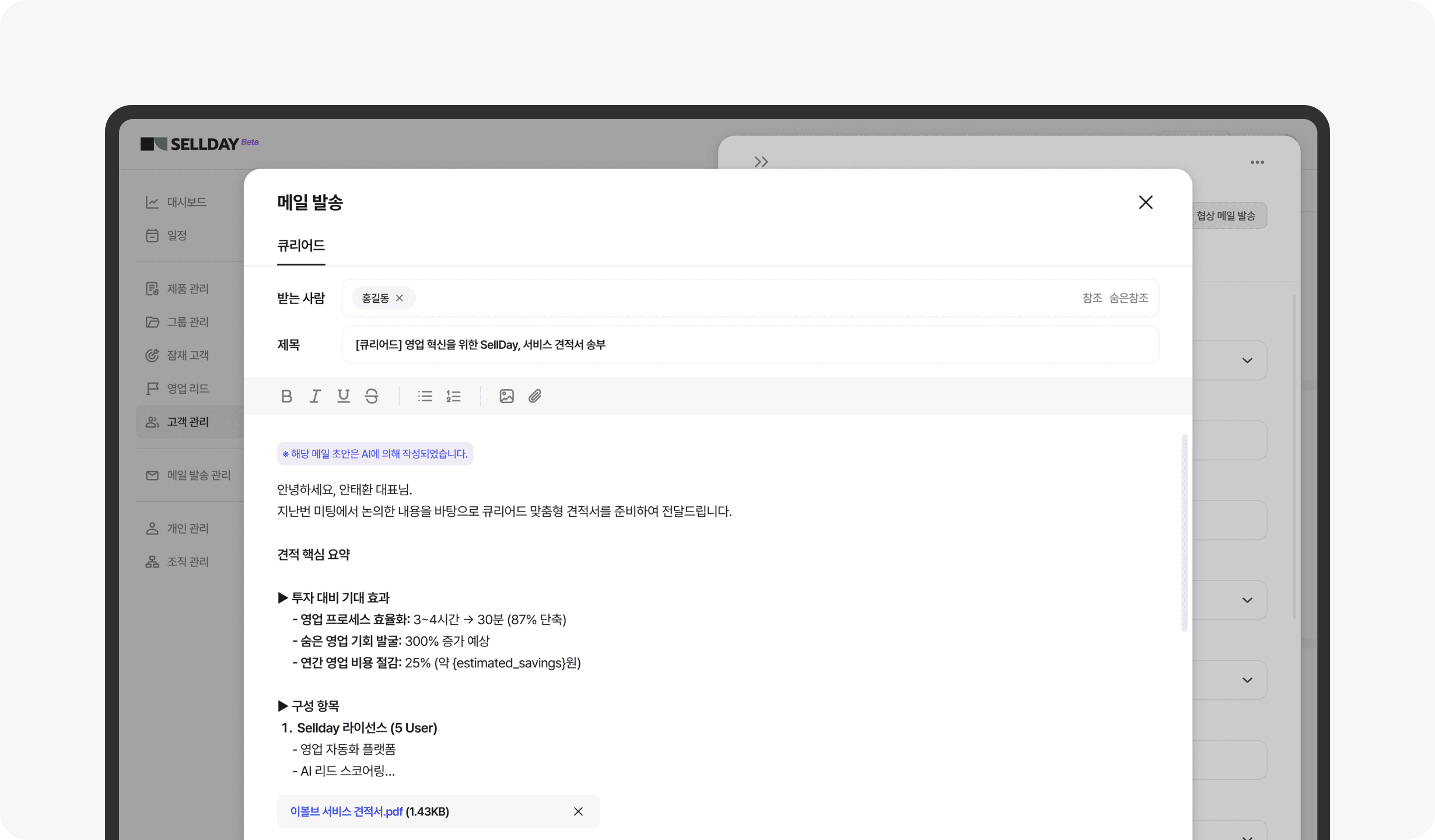
Task: Apply strikethrough formatting
Action: click(x=372, y=396)
